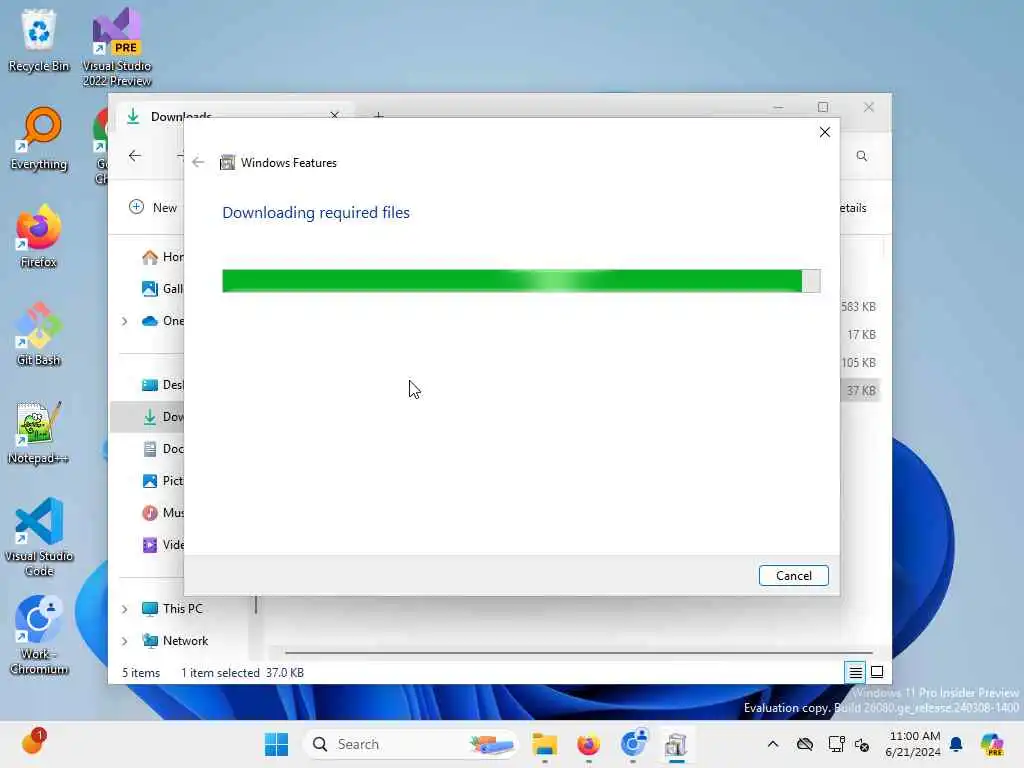Open the Recycle Bin desktop icon
This screenshot has height=768, width=1024.
pos(39,40)
